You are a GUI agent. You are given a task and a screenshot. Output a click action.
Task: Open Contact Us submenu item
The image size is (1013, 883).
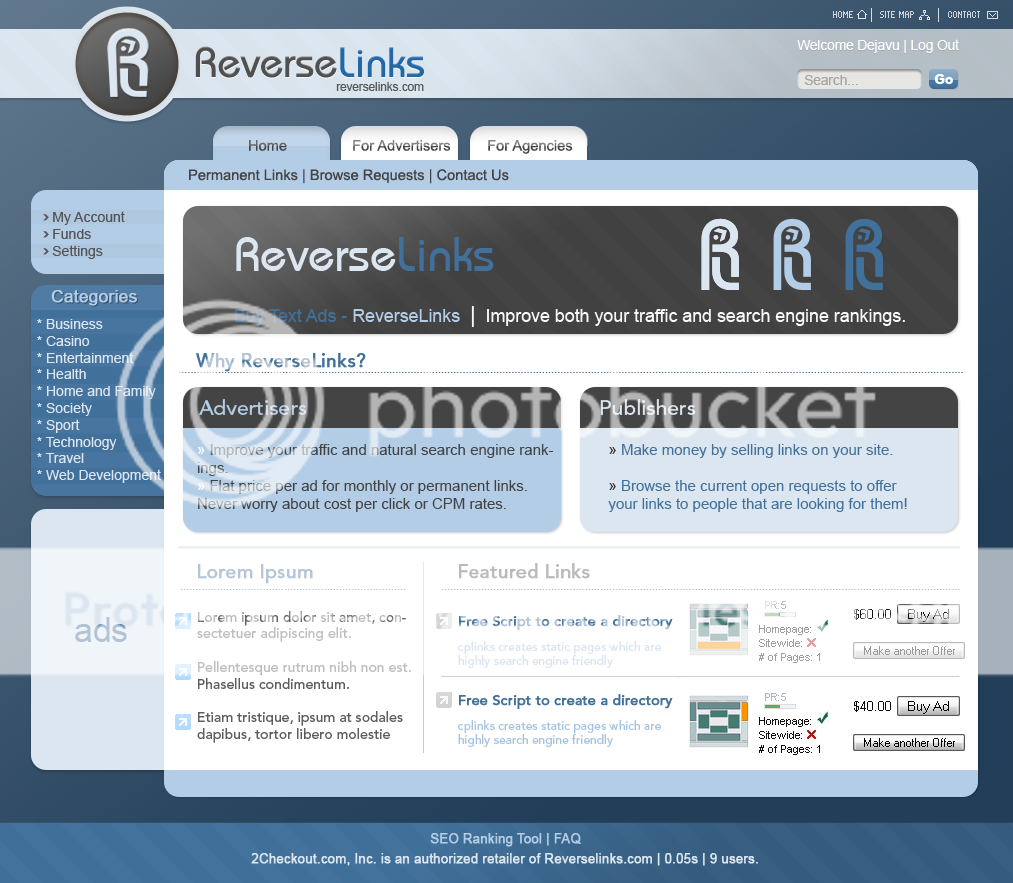[x=472, y=175]
